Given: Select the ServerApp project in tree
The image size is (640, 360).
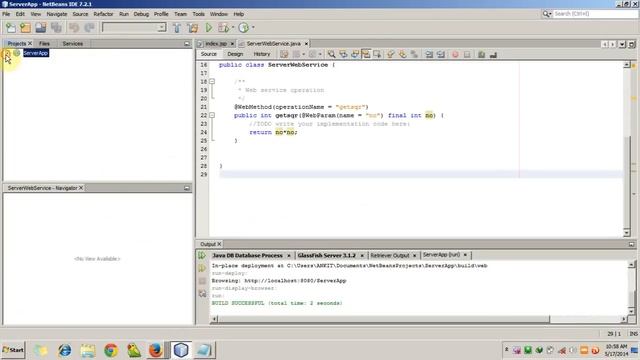Looking at the screenshot, I should point(36,53).
